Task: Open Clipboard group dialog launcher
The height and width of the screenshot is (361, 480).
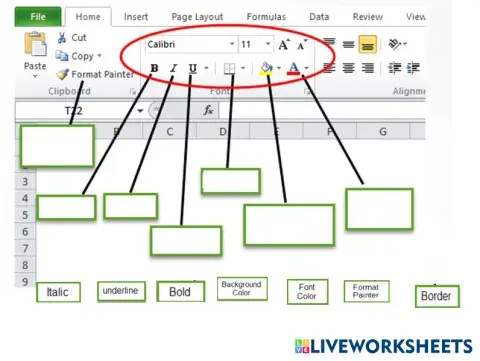Action: (x=133, y=91)
